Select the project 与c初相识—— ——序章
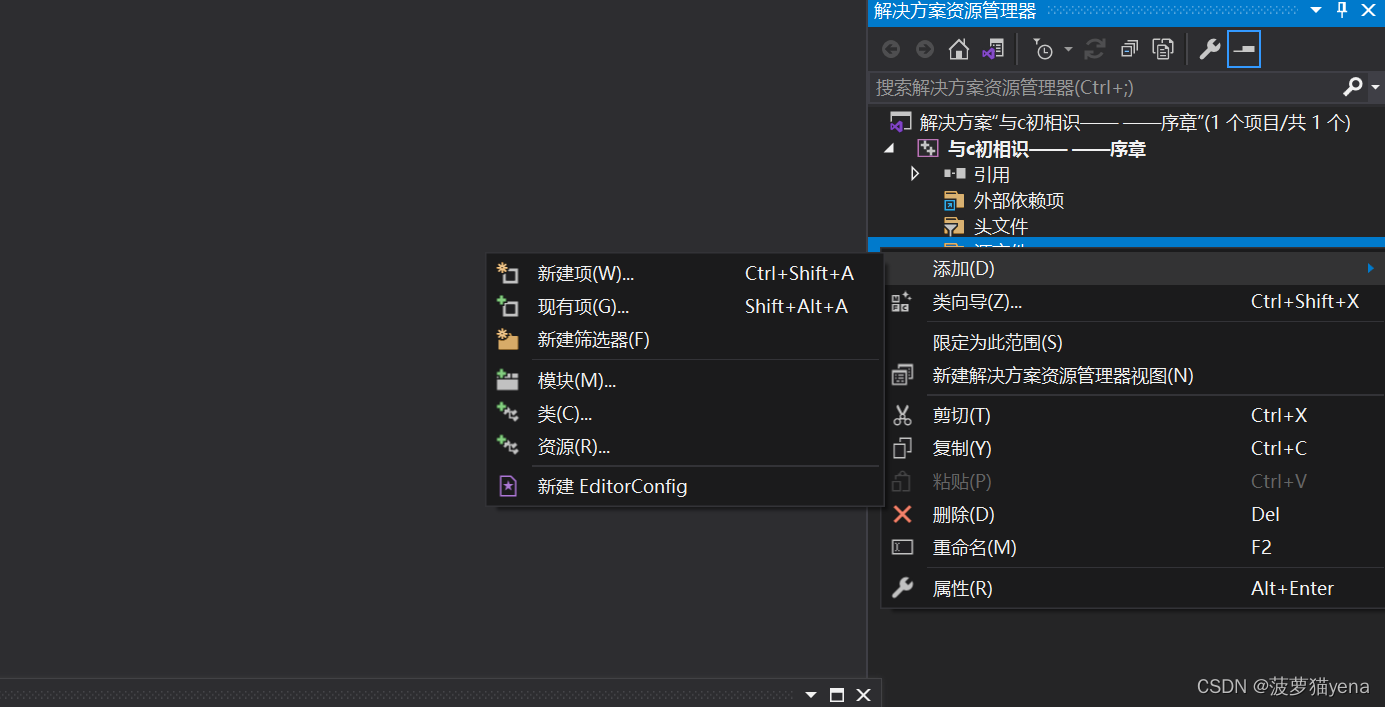1385x707 pixels. click(x=1046, y=149)
